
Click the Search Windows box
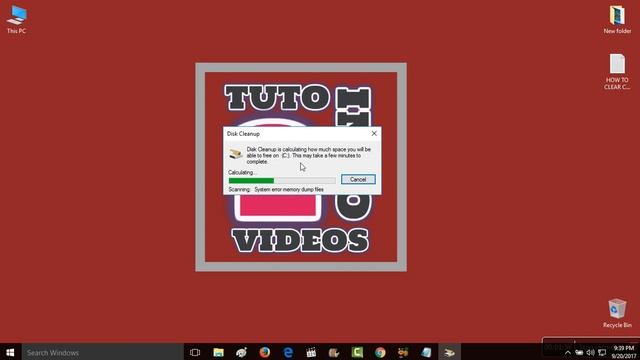pos(102,352)
